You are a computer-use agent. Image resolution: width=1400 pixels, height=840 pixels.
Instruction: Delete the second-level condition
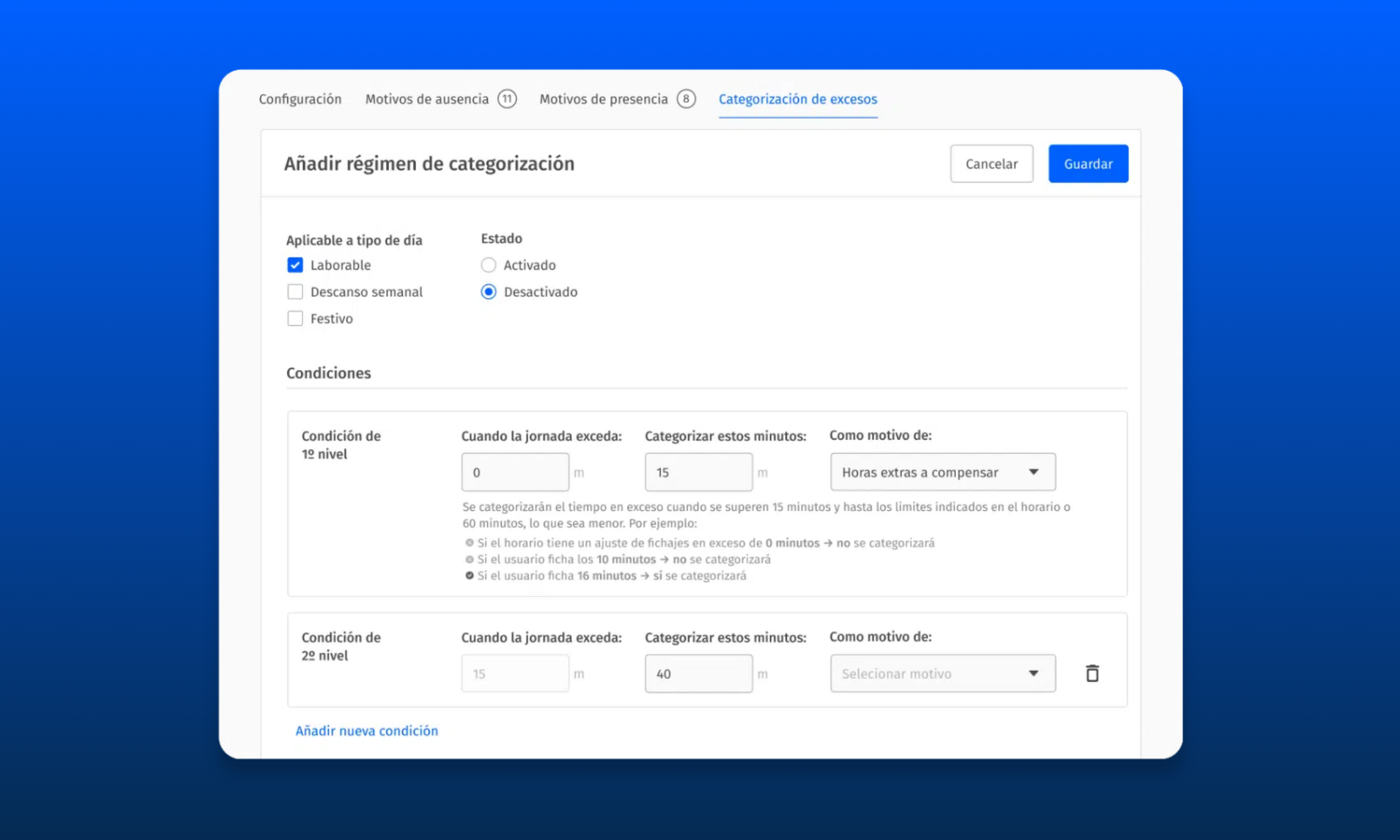1092,674
